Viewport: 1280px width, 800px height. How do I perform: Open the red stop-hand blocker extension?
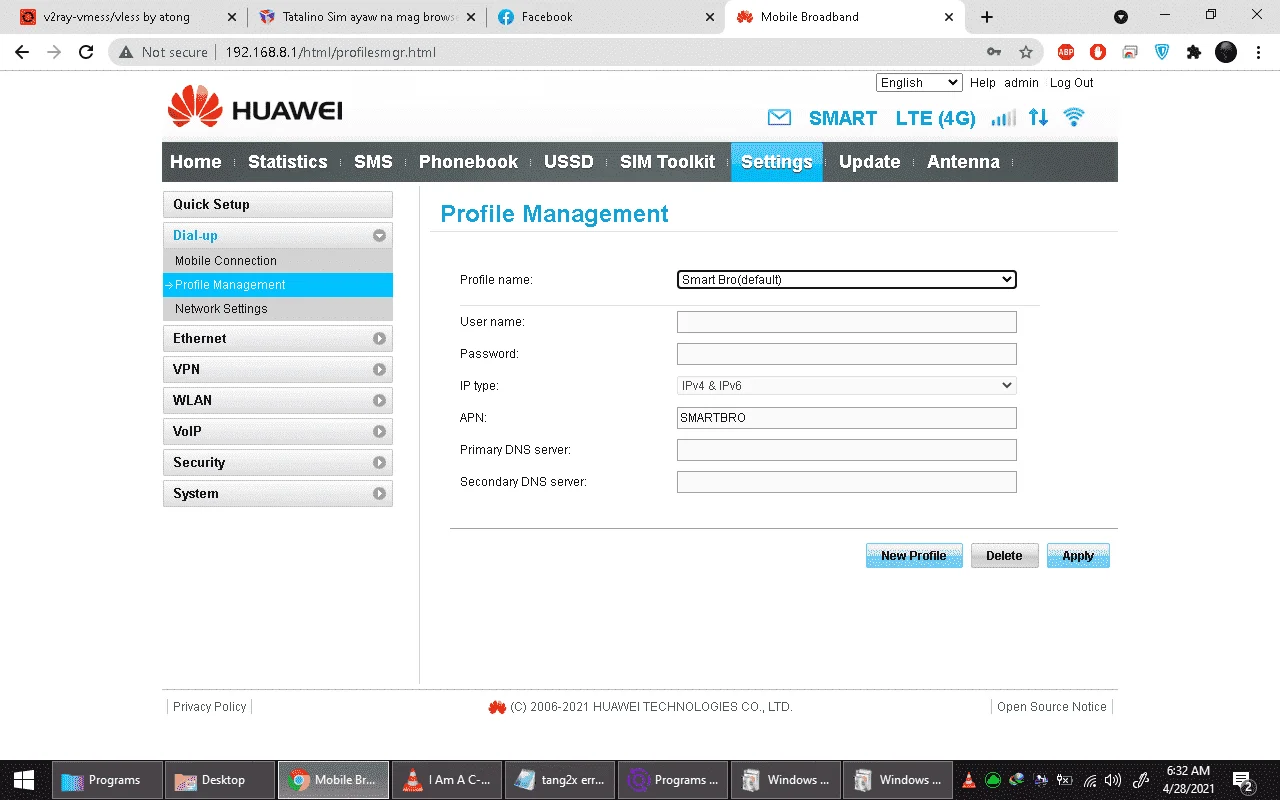click(x=1098, y=52)
